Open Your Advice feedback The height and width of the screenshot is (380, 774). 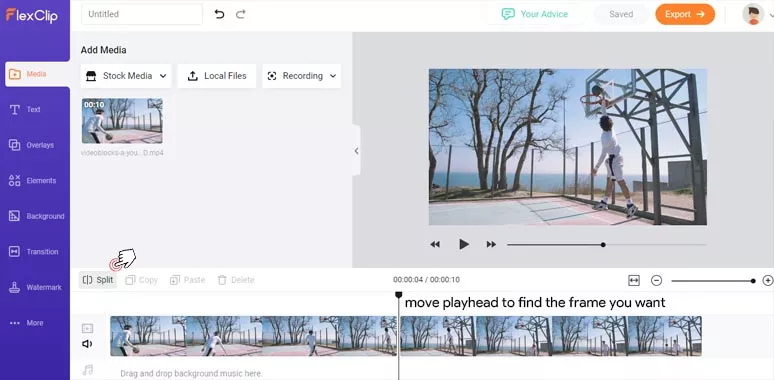pos(535,14)
